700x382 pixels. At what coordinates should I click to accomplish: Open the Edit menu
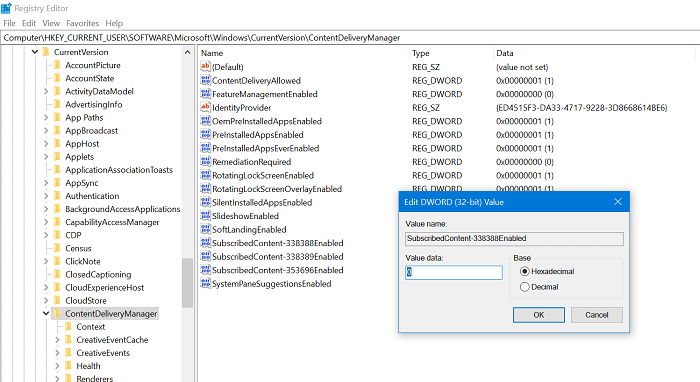pyautogui.click(x=29, y=23)
